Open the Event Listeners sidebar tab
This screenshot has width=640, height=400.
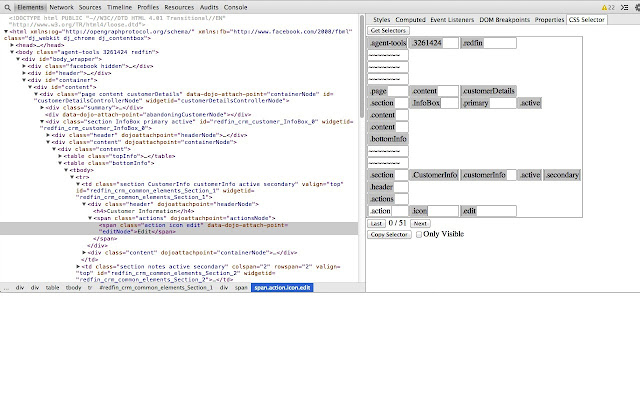click(x=452, y=20)
